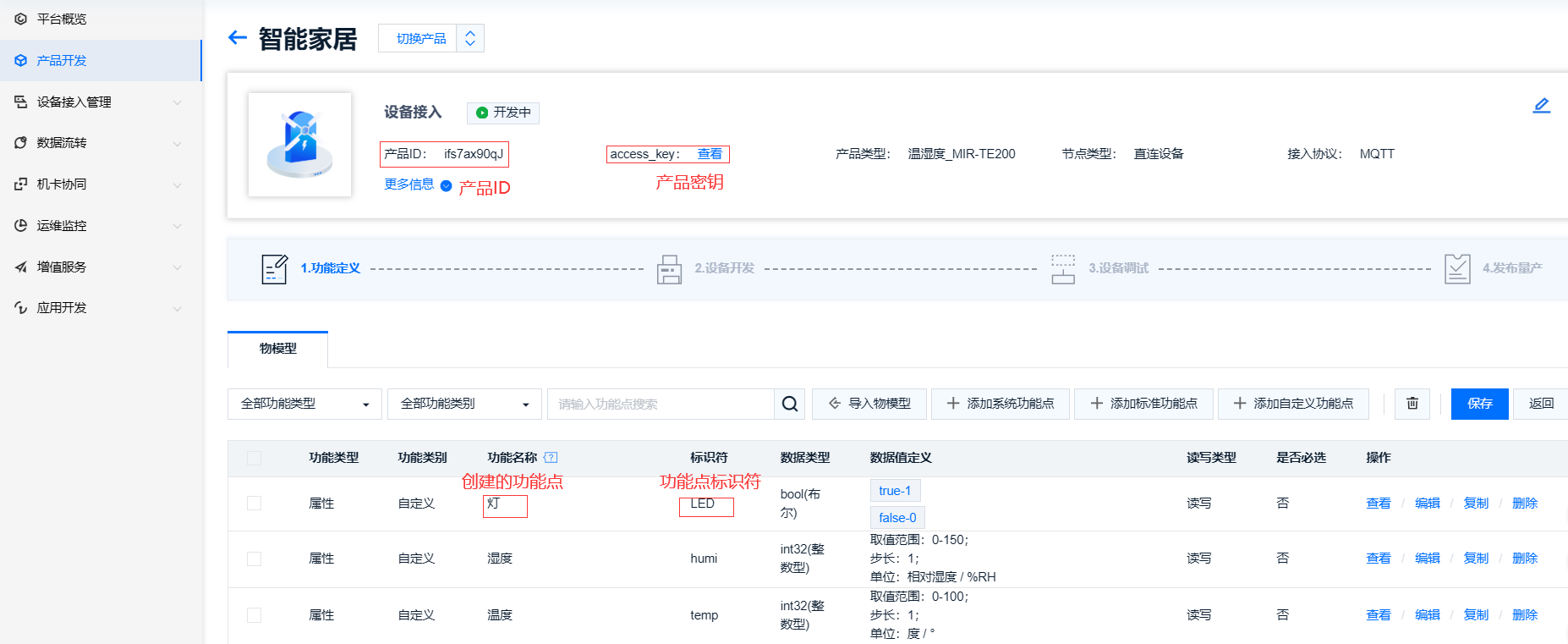Expand the 设备接入管理 sidebar menu
Viewport: 1568px width, 644px height.
101,102
